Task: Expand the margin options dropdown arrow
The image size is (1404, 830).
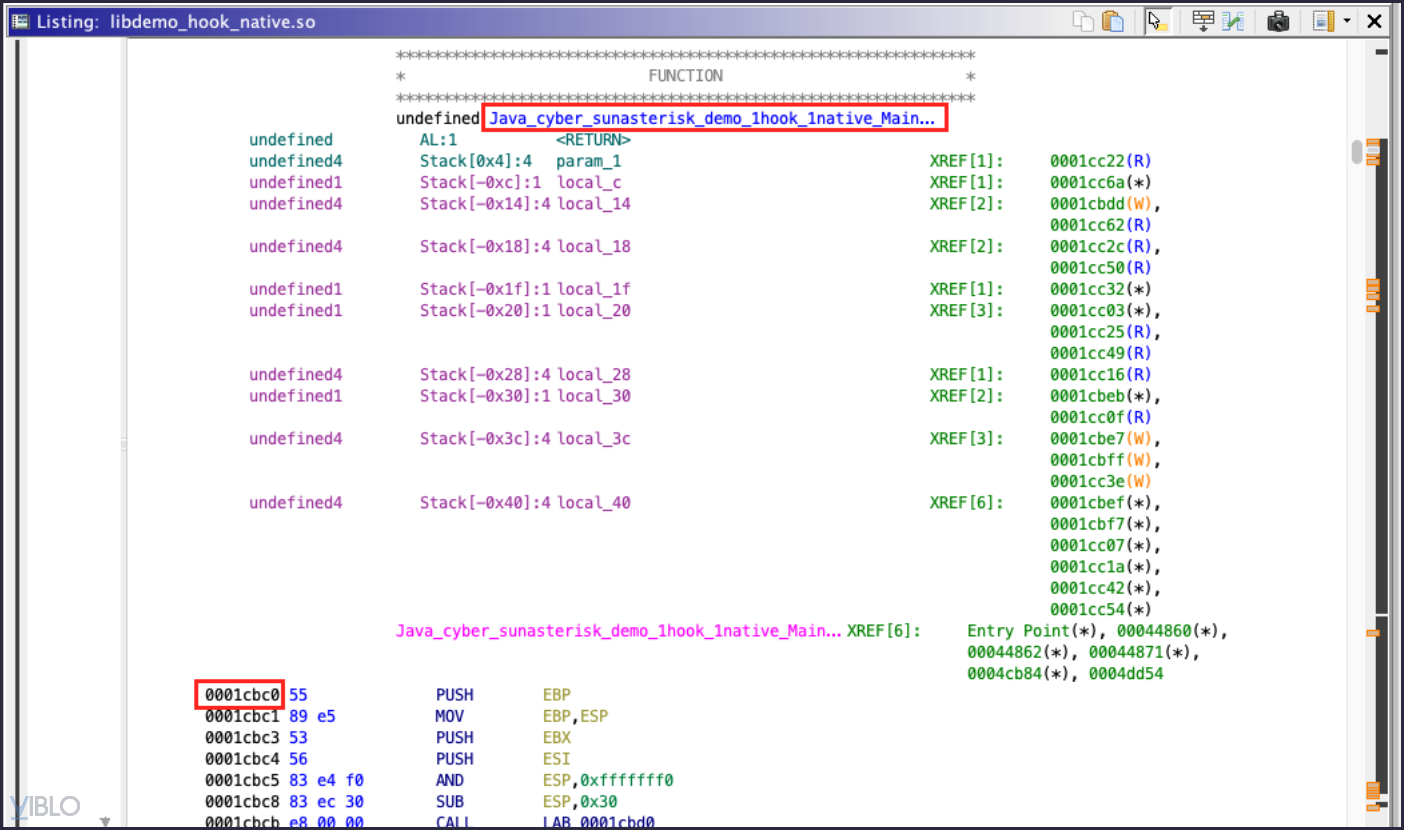Action: (x=1346, y=21)
